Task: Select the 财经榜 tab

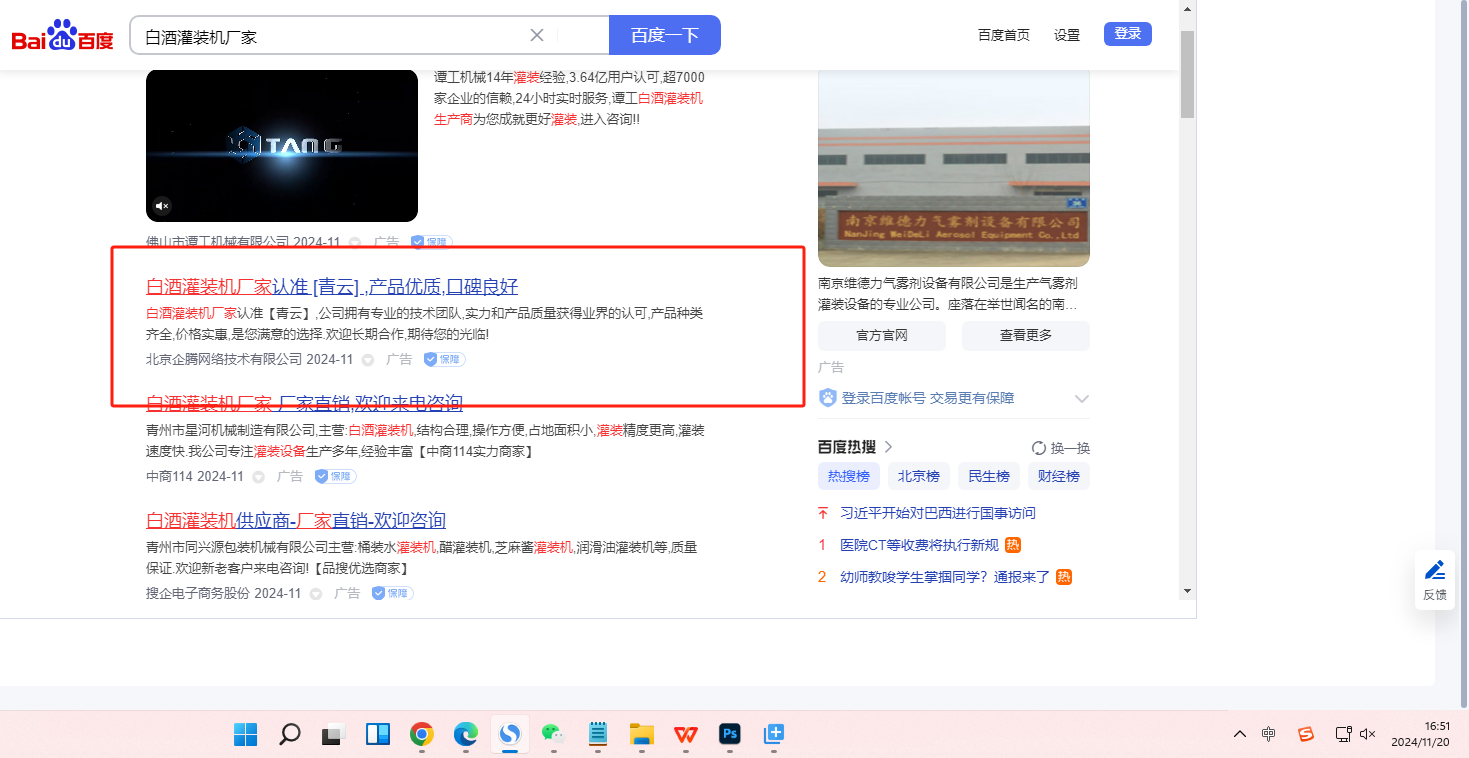Action: [1058, 477]
